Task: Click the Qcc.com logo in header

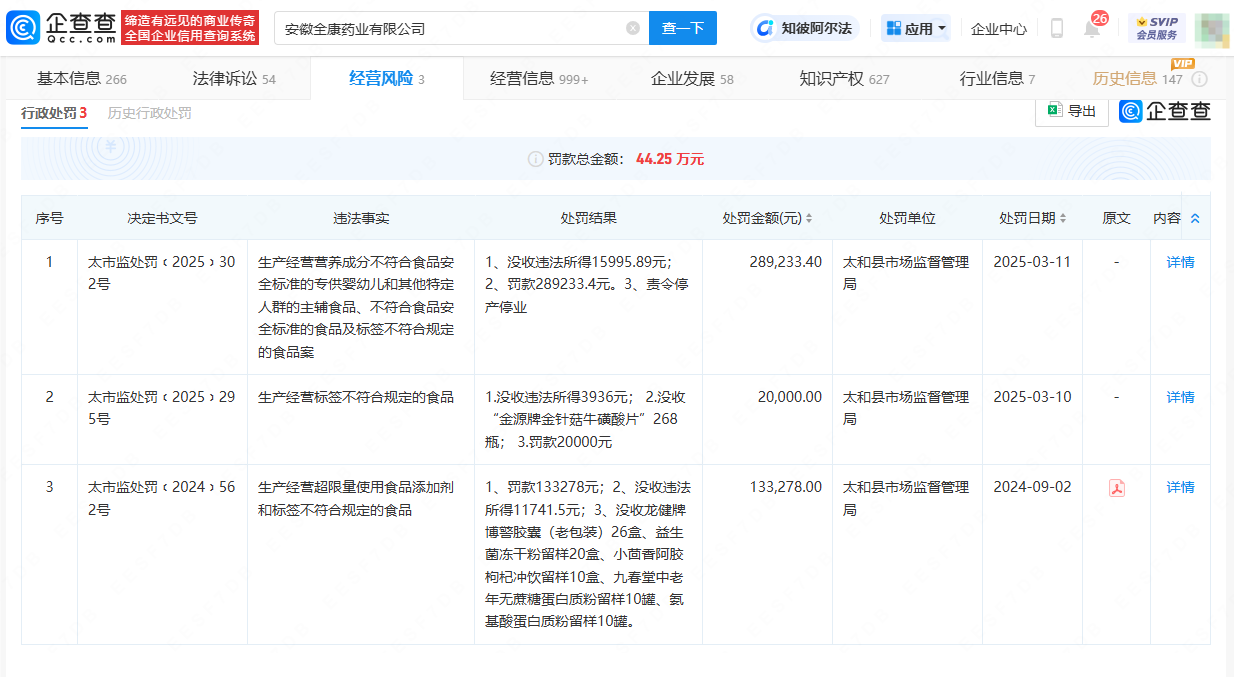Action: pyautogui.click(x=60, y=28)
